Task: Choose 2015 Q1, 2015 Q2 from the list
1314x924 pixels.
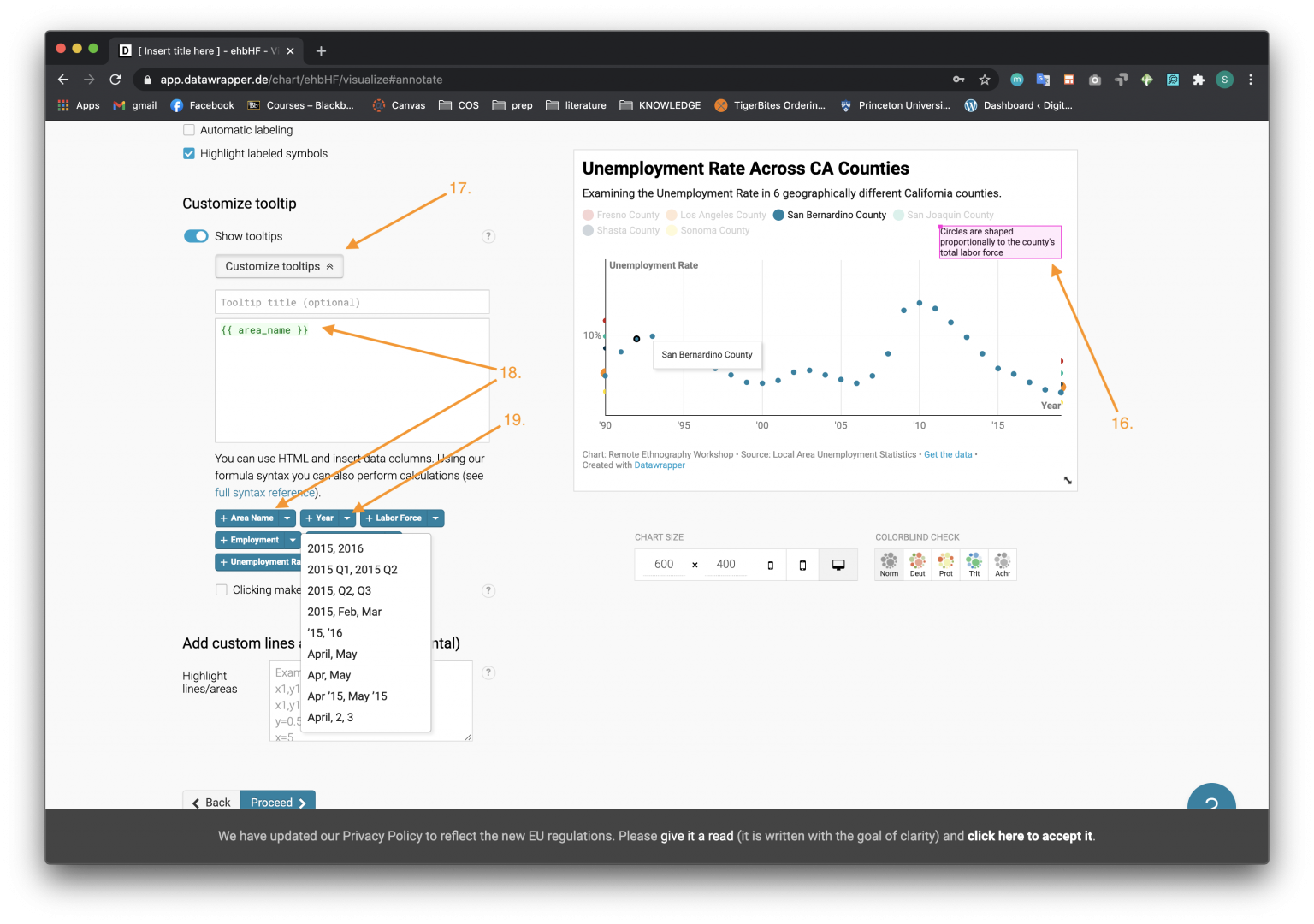Action: pyautogui.click(x=352, y=569)
